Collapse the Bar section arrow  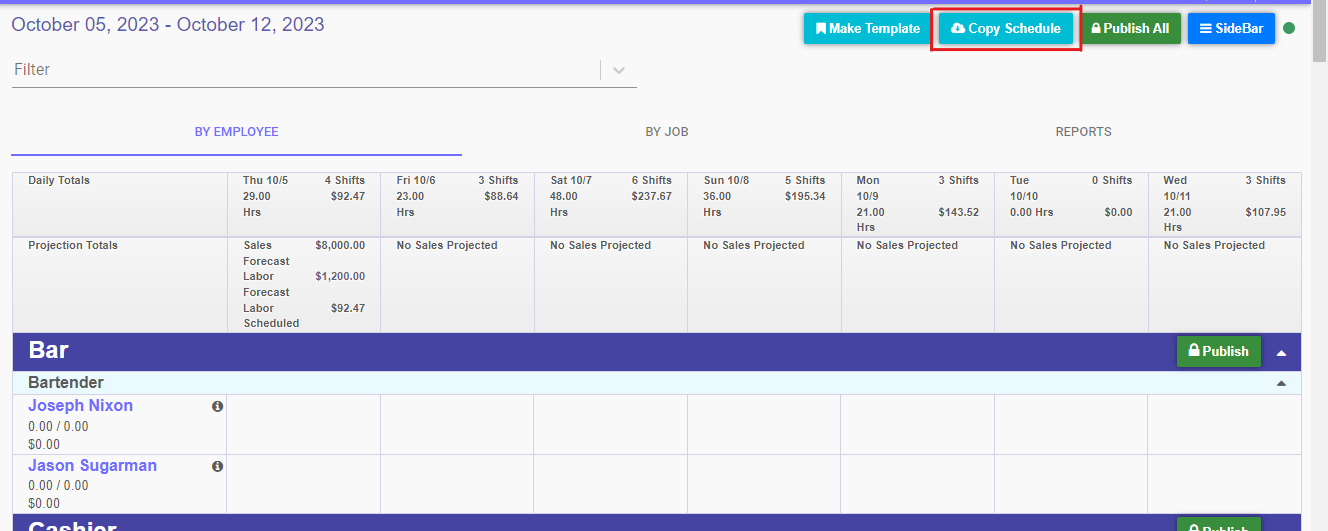[x=1282, y=353]
